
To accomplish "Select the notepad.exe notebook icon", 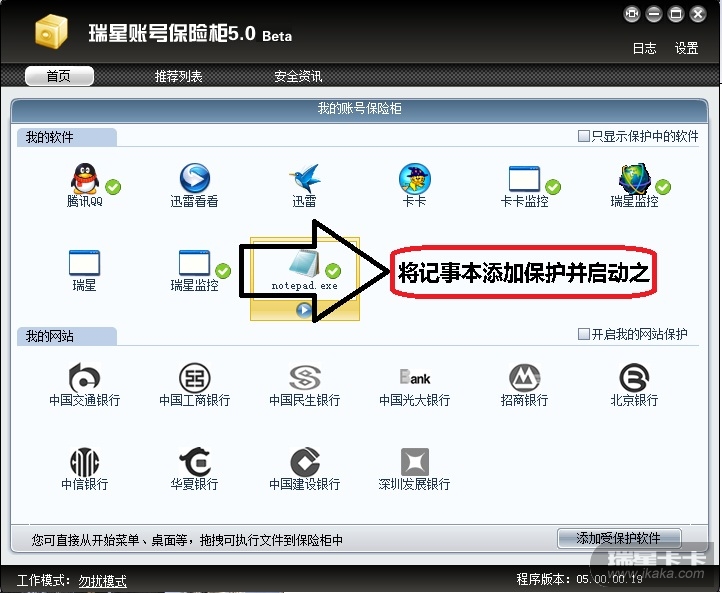I will (304, 262).
